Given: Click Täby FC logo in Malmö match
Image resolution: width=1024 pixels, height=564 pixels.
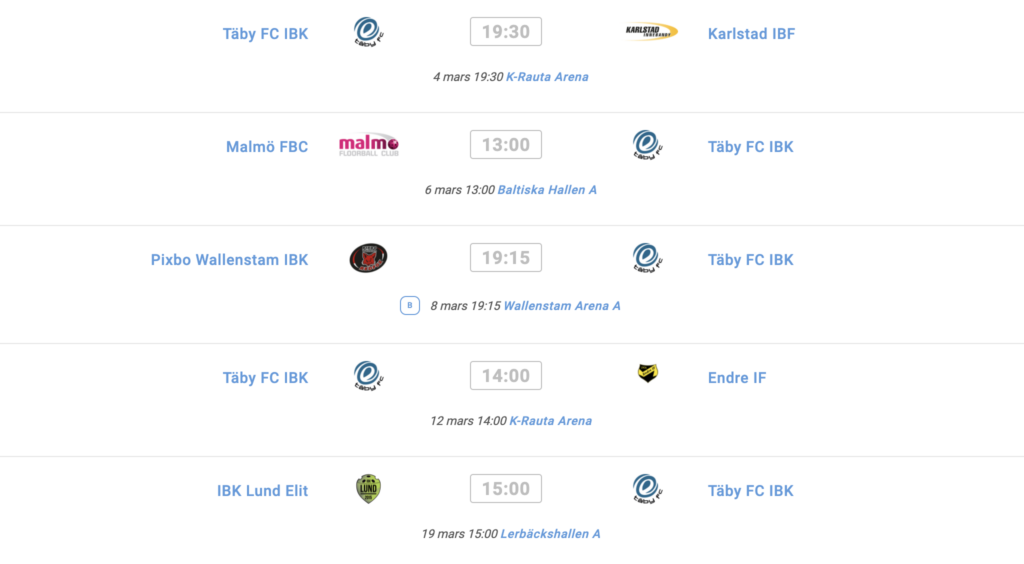Looking at the screenshot, I should [x=647, y=145].
